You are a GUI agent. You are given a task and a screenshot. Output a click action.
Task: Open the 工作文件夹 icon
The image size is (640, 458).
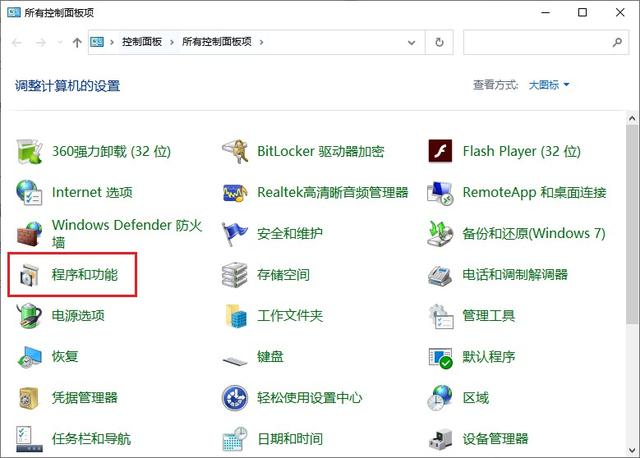pyautogui.click(x=235, y=316)
